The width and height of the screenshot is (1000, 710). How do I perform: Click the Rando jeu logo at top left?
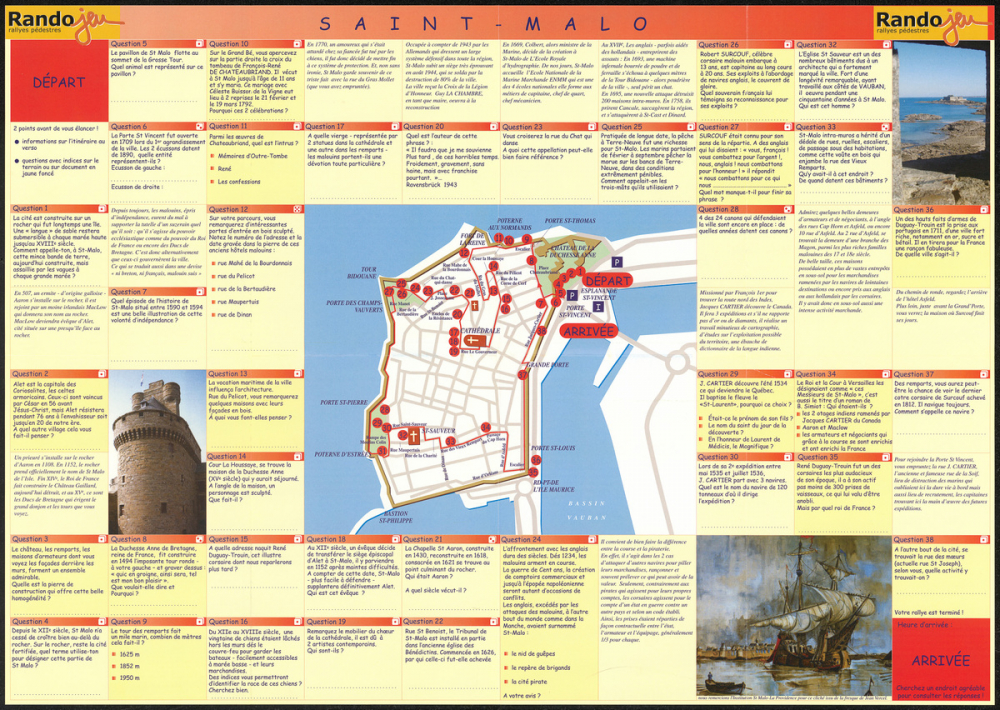click(62, 22)
